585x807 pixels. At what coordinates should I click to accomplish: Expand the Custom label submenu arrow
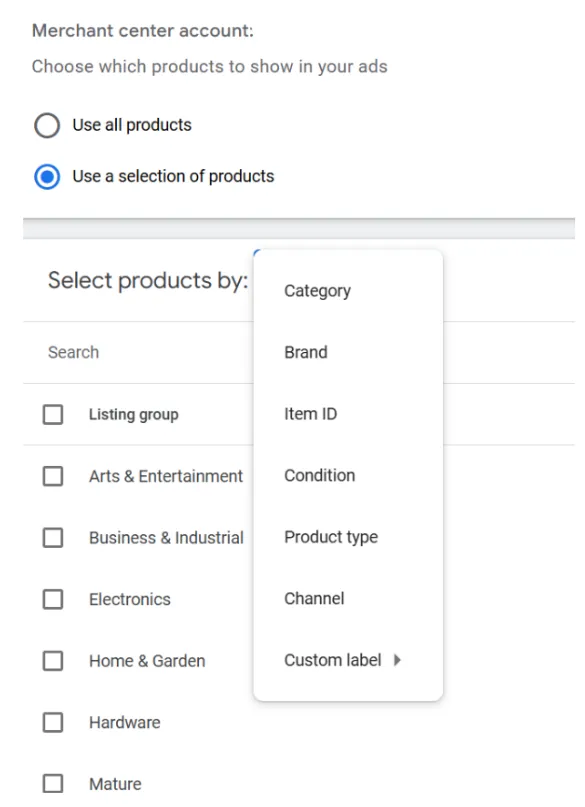click(x=397, y=660)
